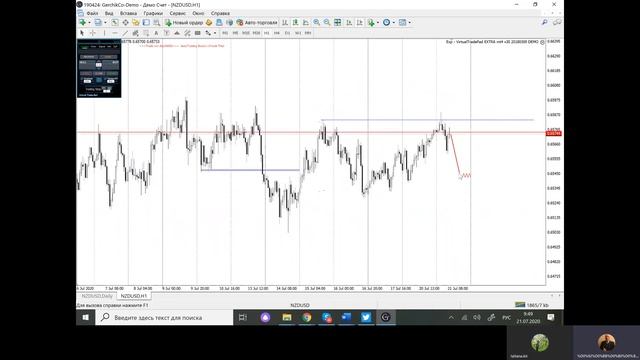Zoom out of the chart
This screenshot has height=360, width=640.
click(327, 22)
